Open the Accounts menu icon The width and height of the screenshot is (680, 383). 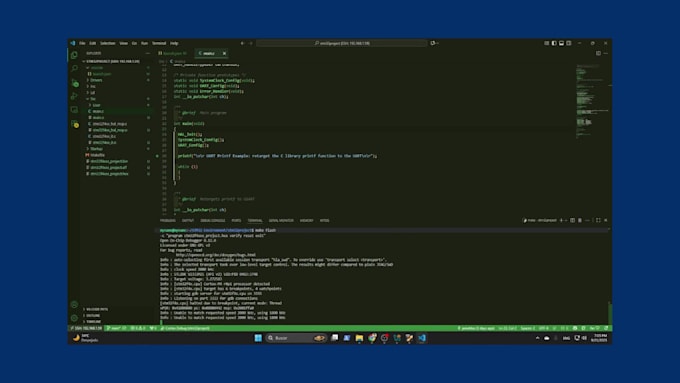pyautogui.click(x=74, y=304)
